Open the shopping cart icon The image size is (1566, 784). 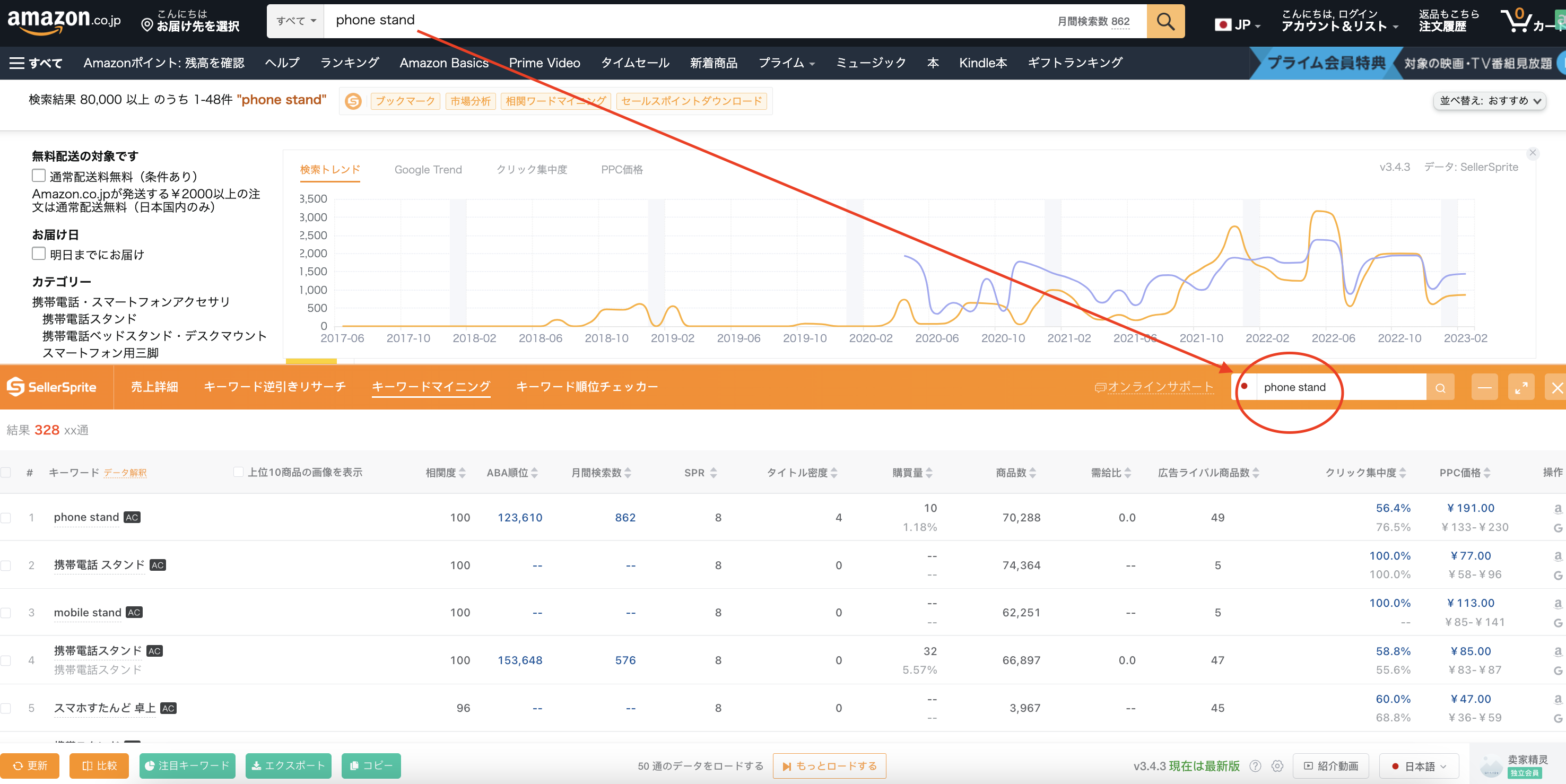point(1518,21)
